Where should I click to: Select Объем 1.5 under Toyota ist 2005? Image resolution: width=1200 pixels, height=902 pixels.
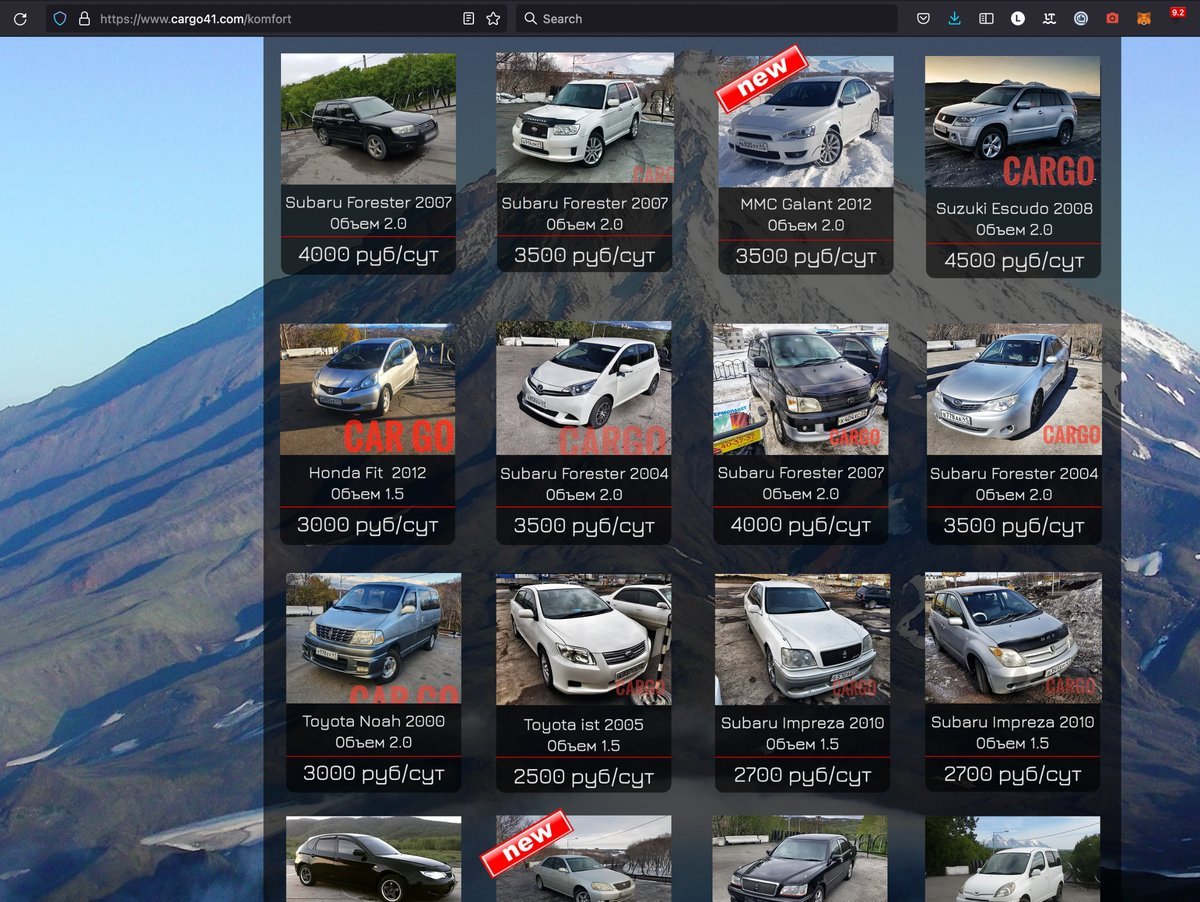[x=583, y=746]
